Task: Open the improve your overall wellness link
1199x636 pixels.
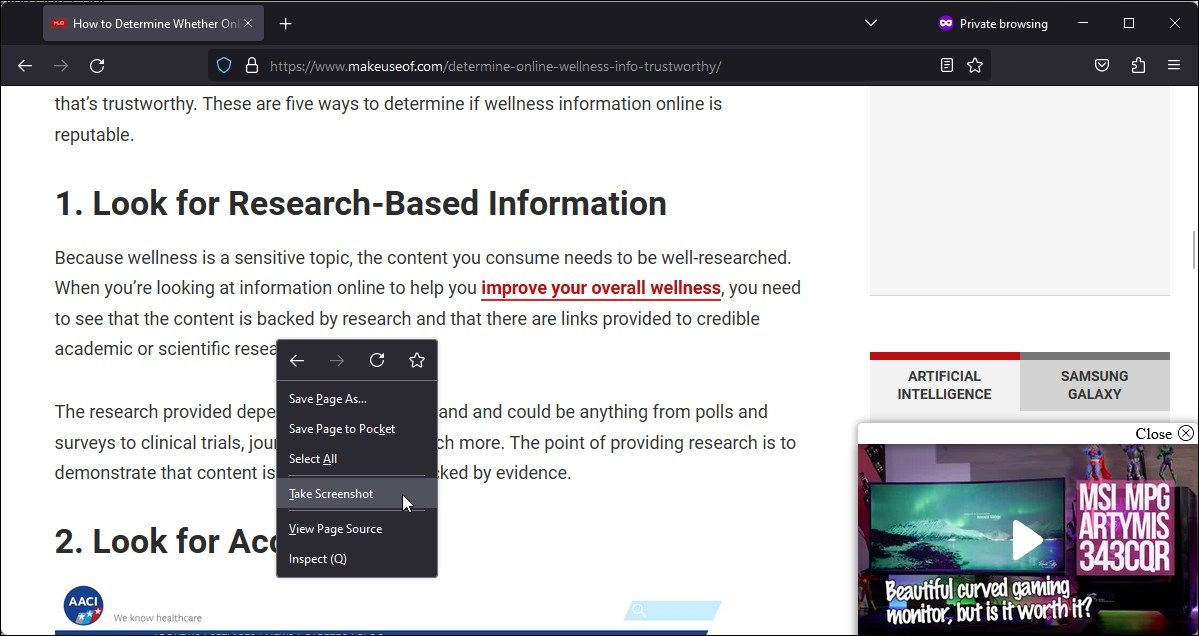Action: [x=600, y=288]
